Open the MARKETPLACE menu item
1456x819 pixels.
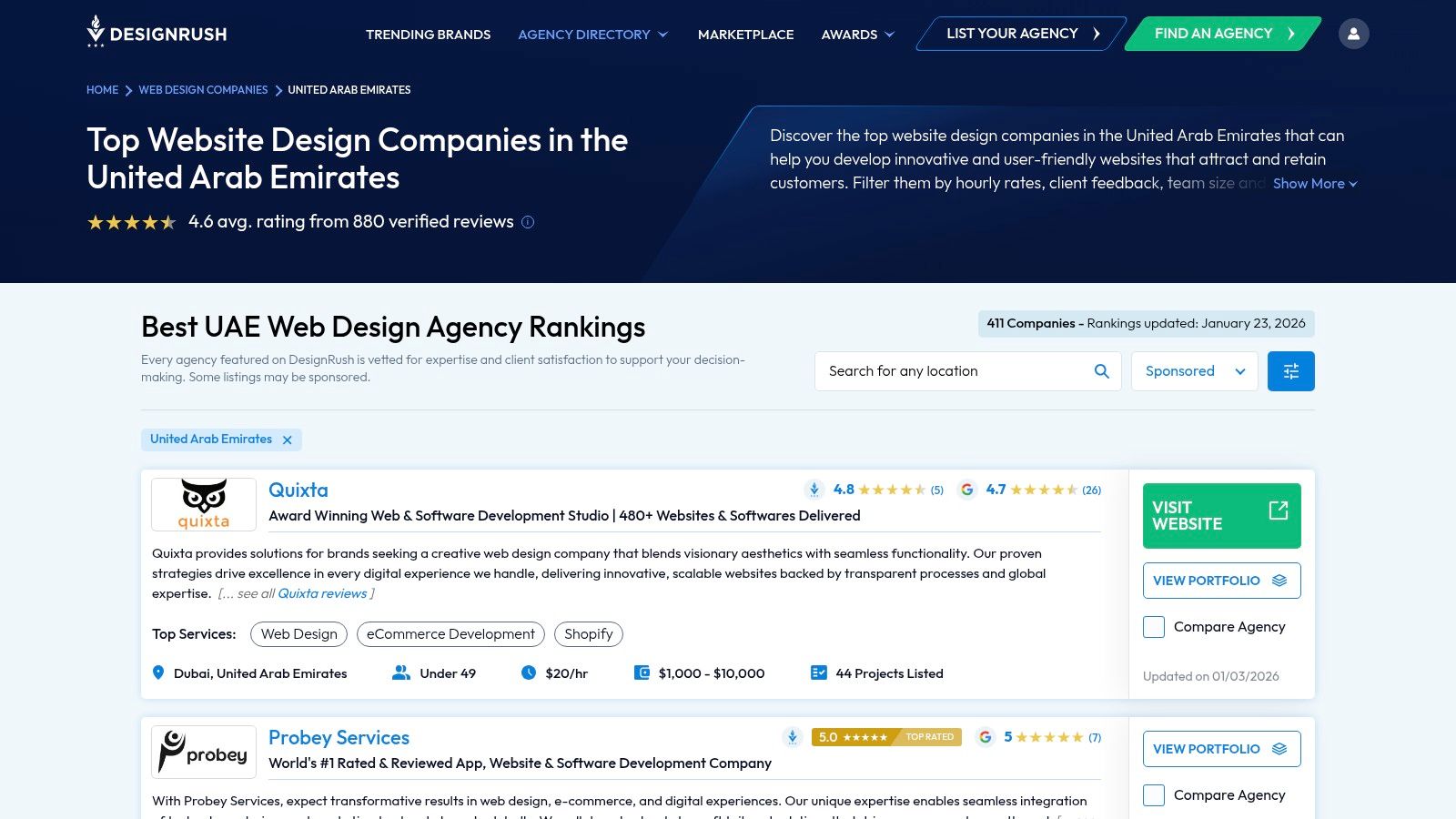tap(745, 35)
